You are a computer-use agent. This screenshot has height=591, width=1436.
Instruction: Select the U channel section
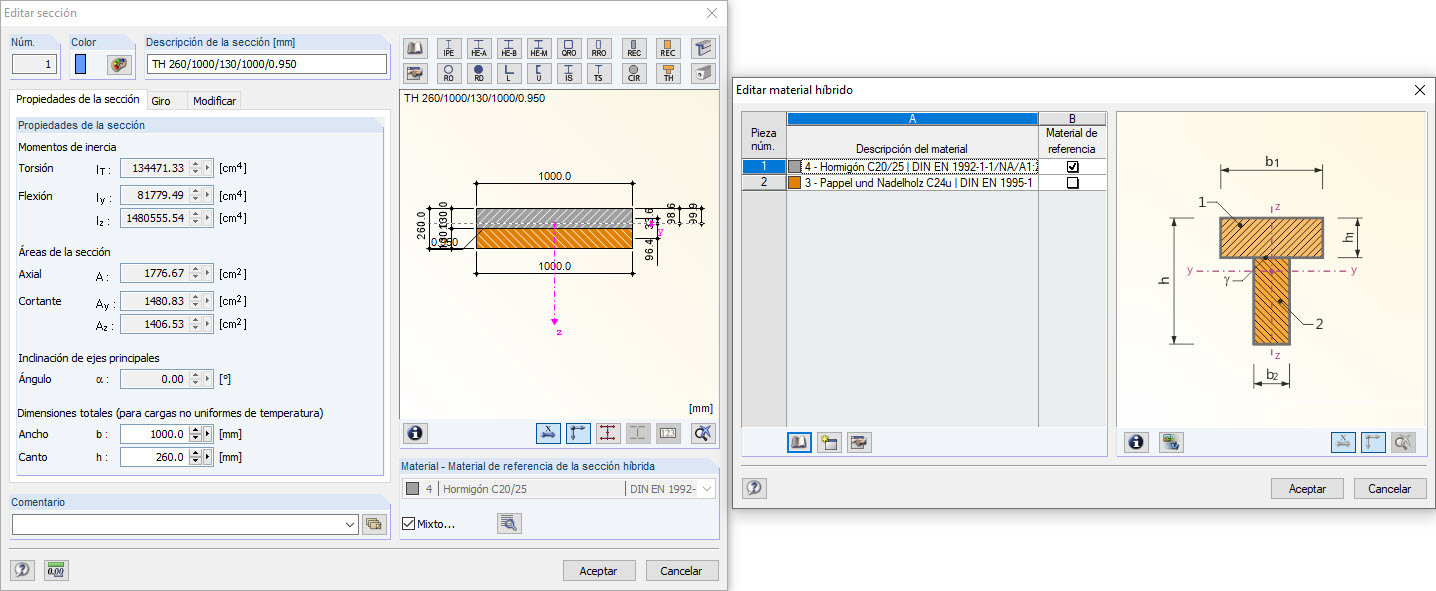539,73
